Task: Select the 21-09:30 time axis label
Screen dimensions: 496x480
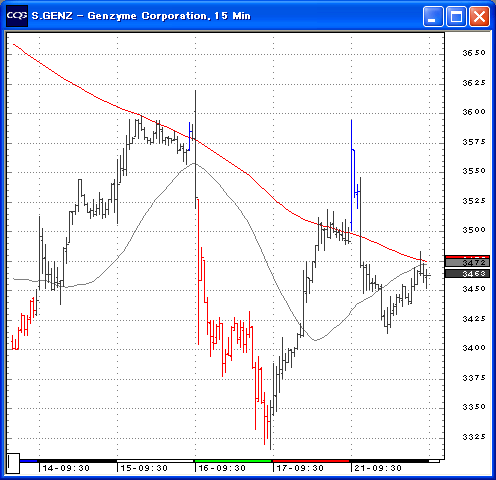Action: 378,468
